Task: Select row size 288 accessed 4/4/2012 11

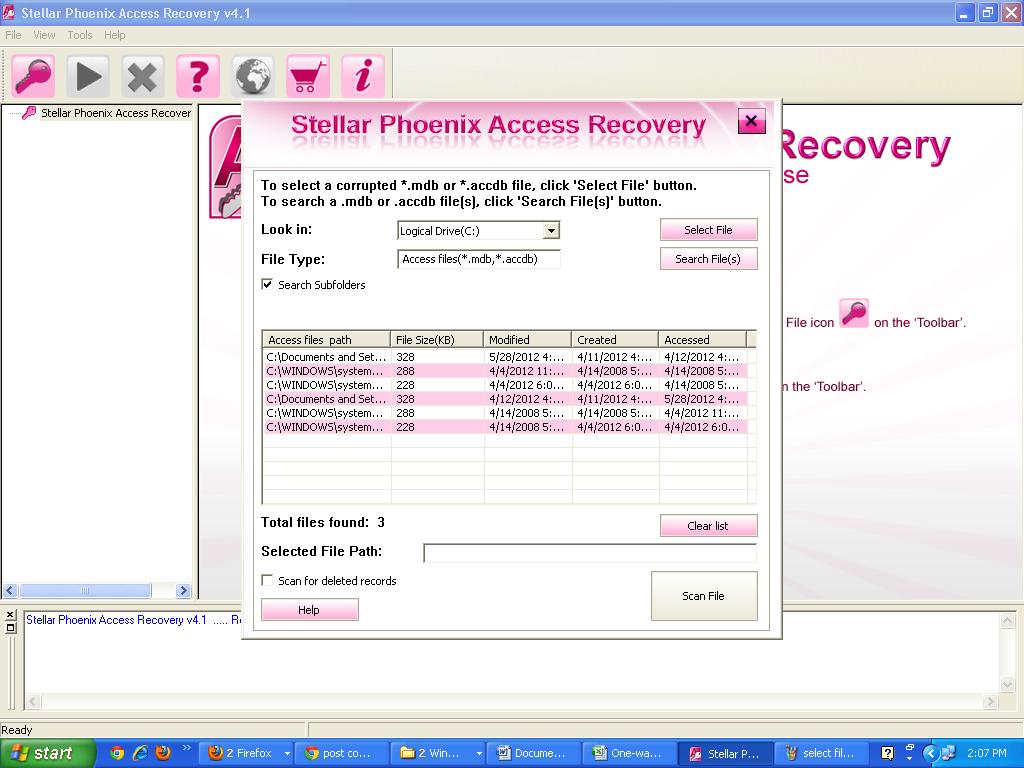Action: 505,413
